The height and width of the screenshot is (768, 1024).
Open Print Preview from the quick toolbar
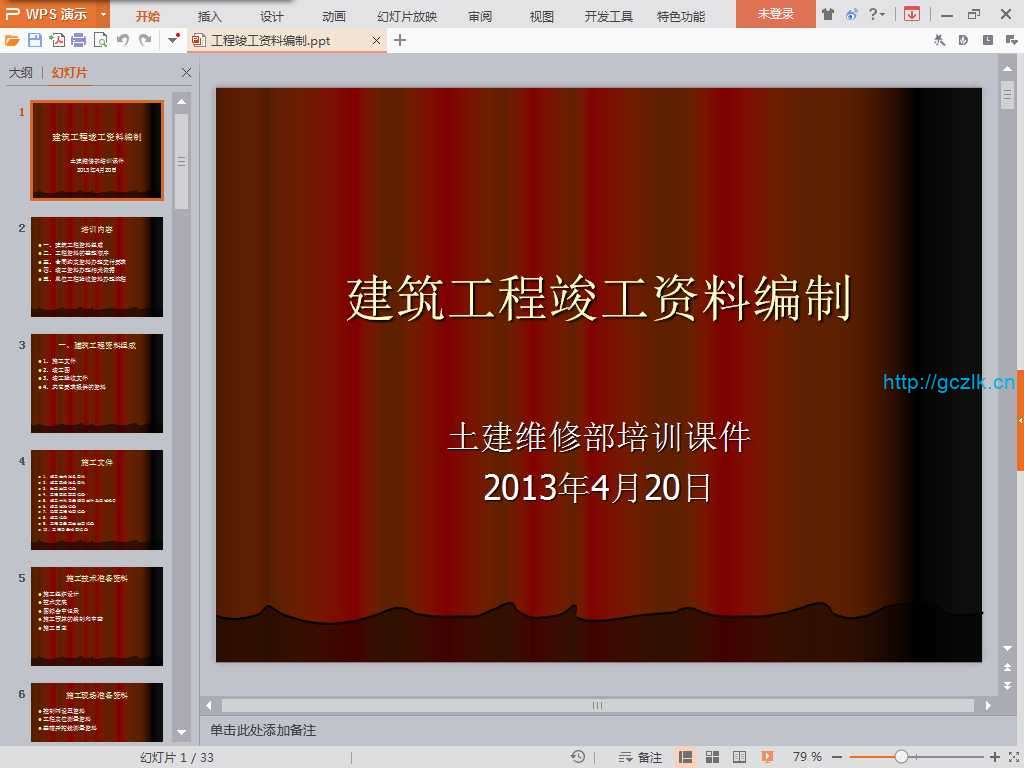[100, 40]
